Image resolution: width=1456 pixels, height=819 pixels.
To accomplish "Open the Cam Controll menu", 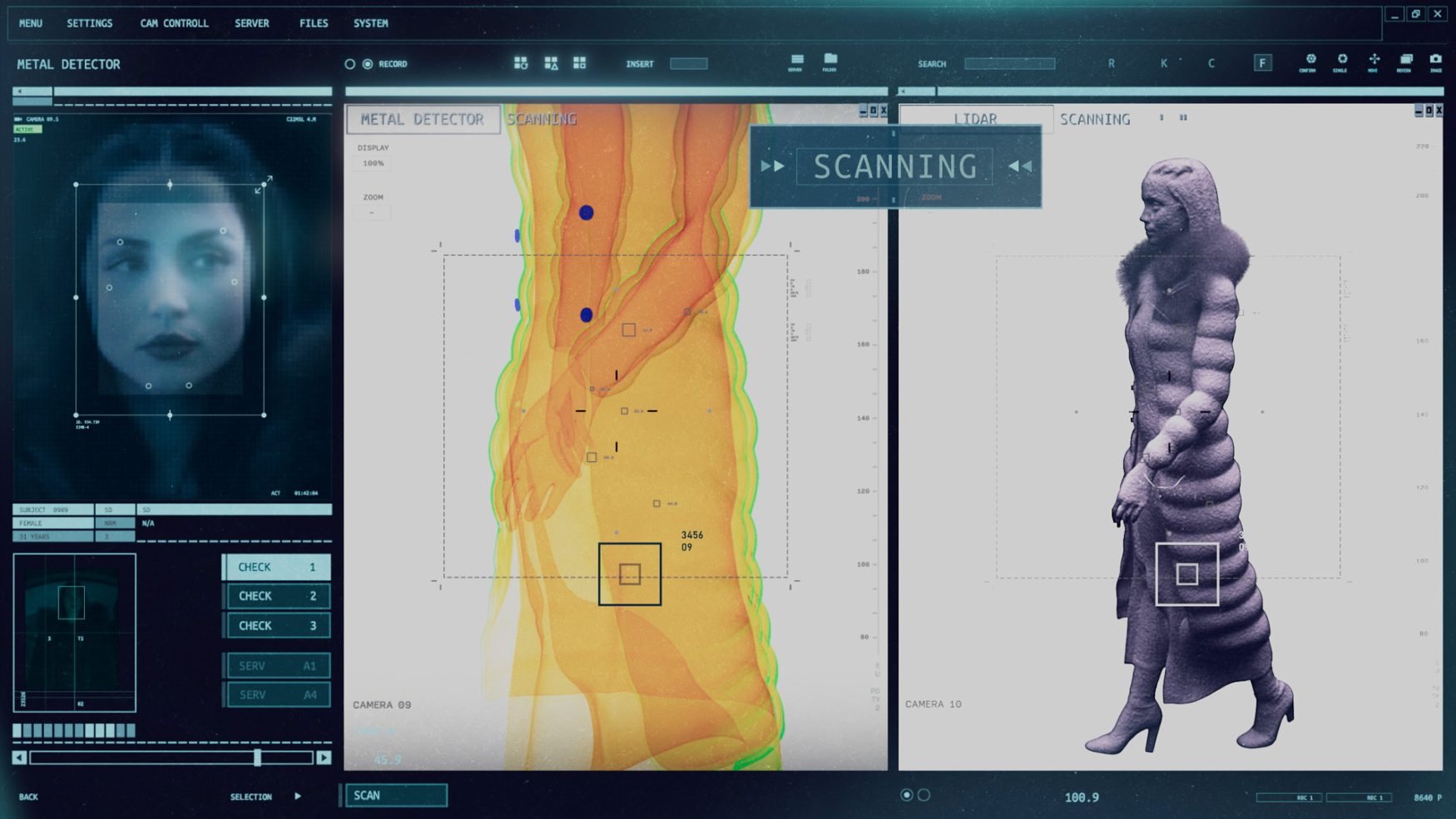I will [174, 23].
